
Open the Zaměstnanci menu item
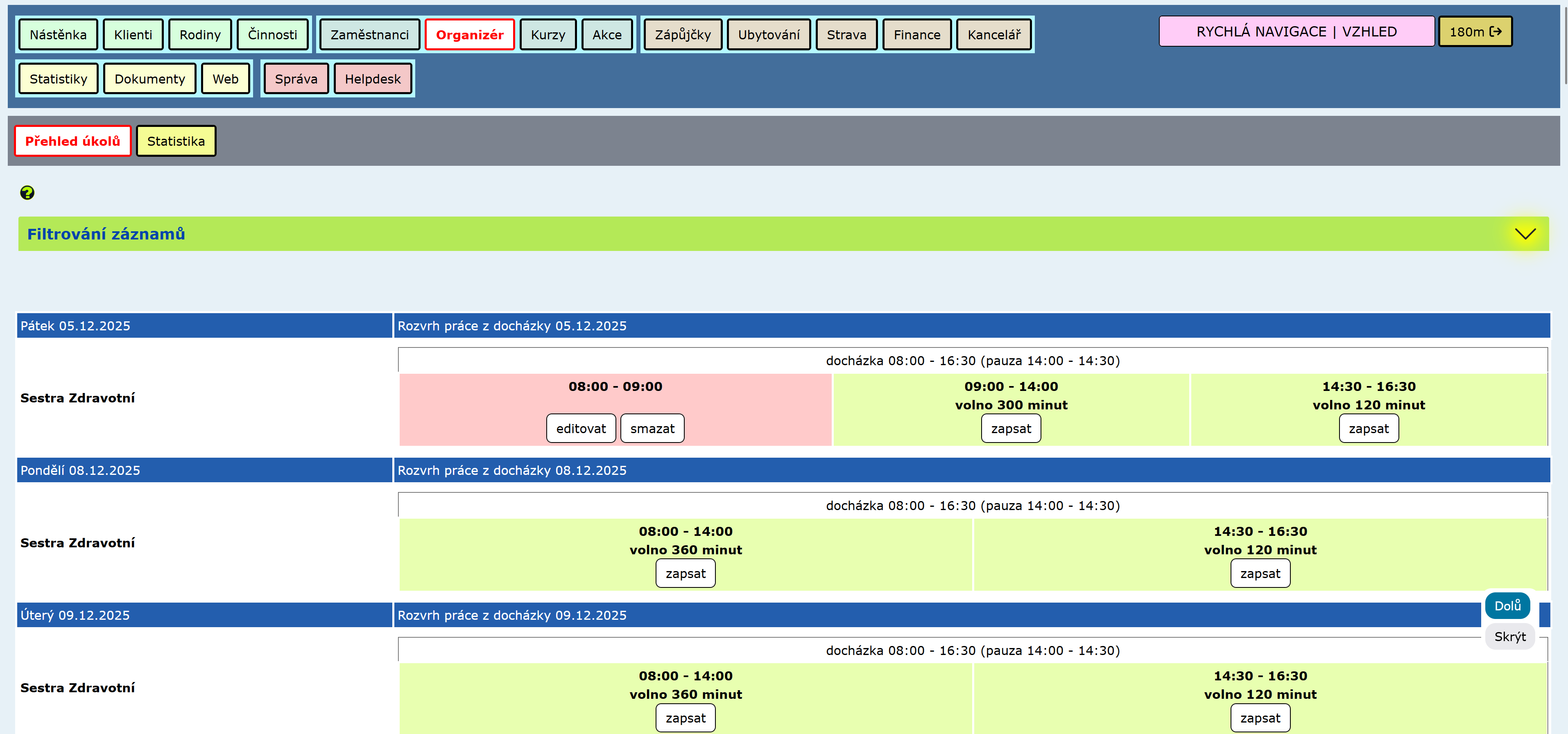(369, 35)
